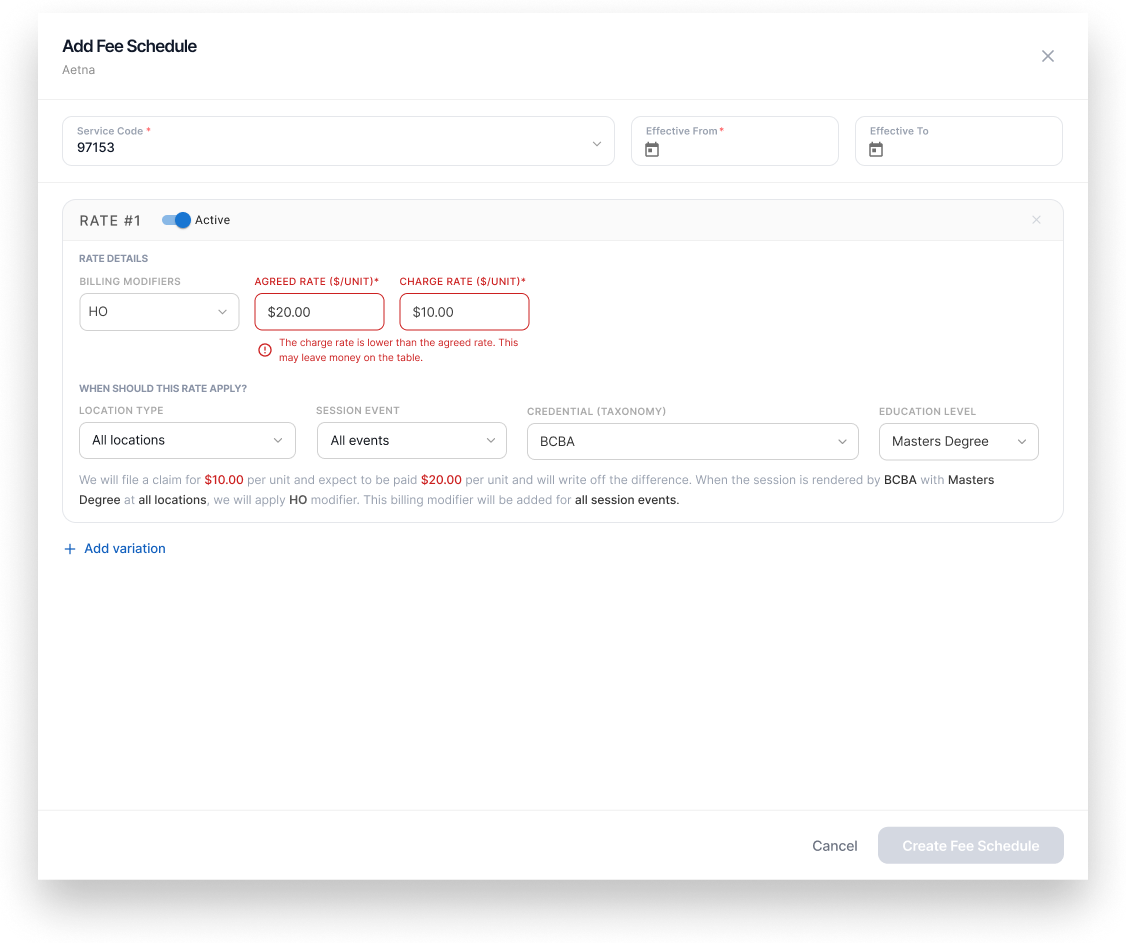
Task: Click the red charge rate warning icon
Action: pyautogui.click(x=265, y=350)
